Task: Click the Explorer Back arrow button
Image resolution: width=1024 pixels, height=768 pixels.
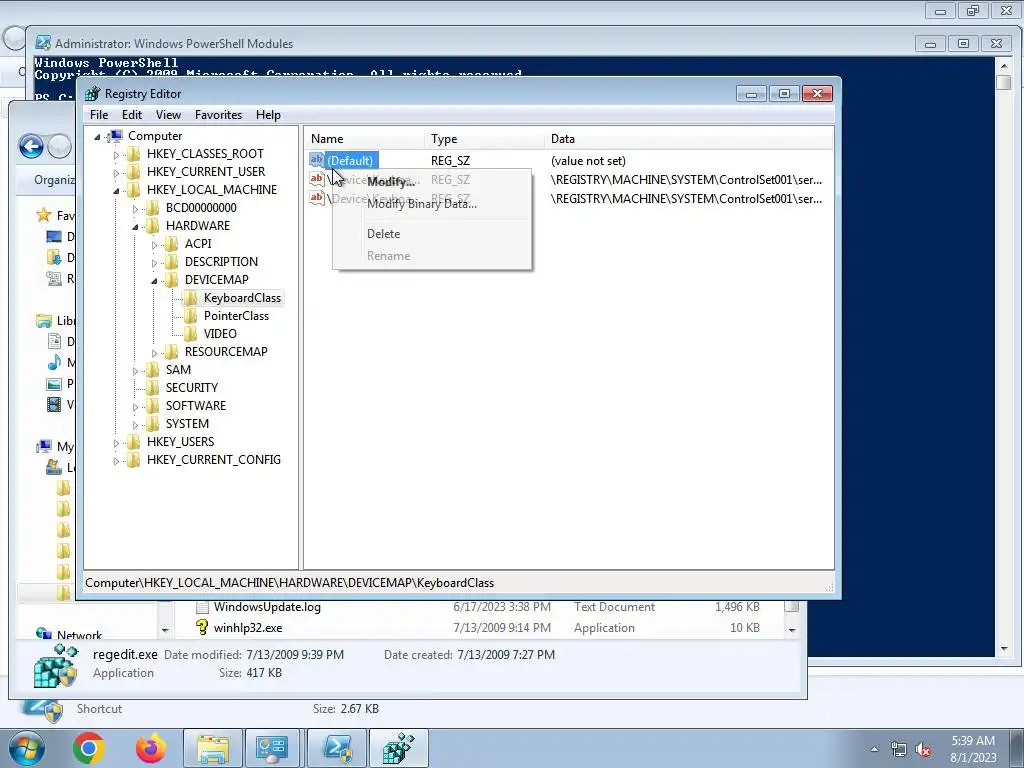Action: point(31,146)
